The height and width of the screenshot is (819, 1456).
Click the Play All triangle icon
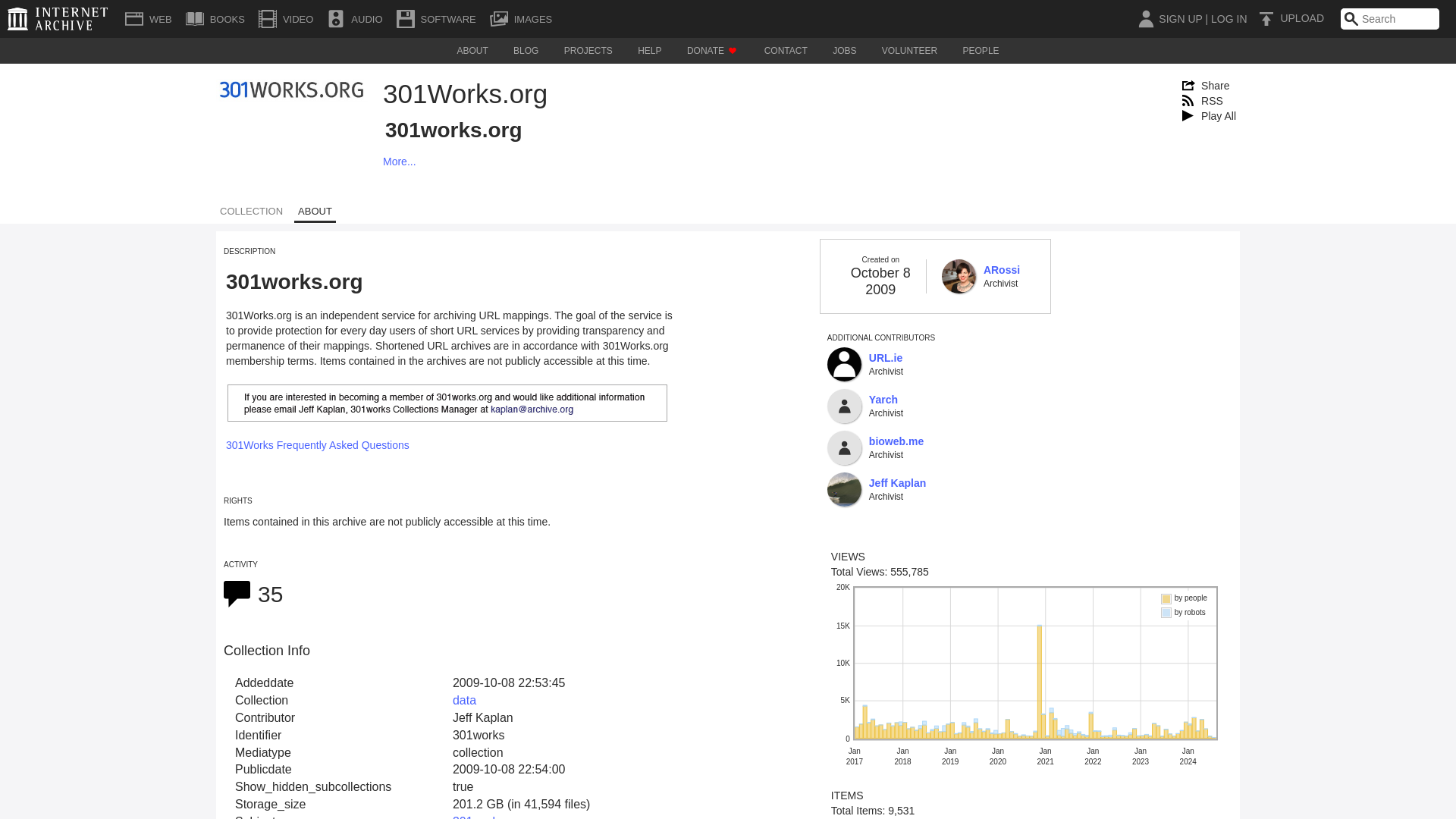pos(1188,116)
